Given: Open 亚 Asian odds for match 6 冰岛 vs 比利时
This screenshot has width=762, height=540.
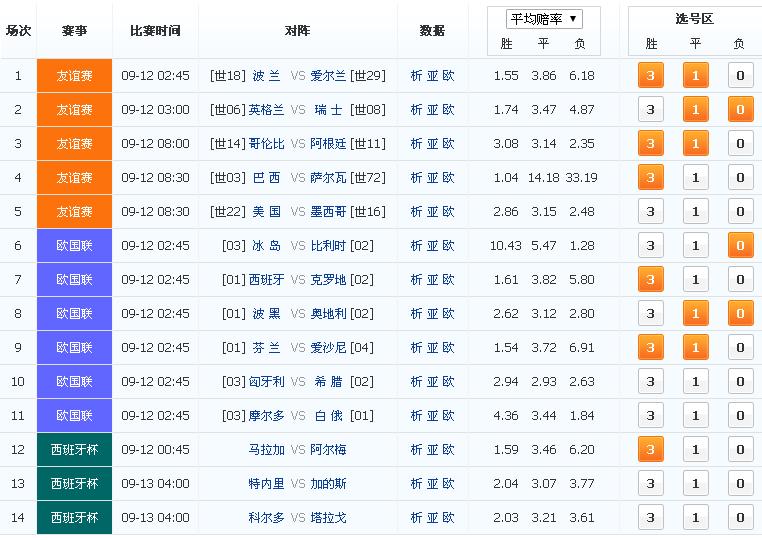Looking at the screenshot, I should coord(432,245).
